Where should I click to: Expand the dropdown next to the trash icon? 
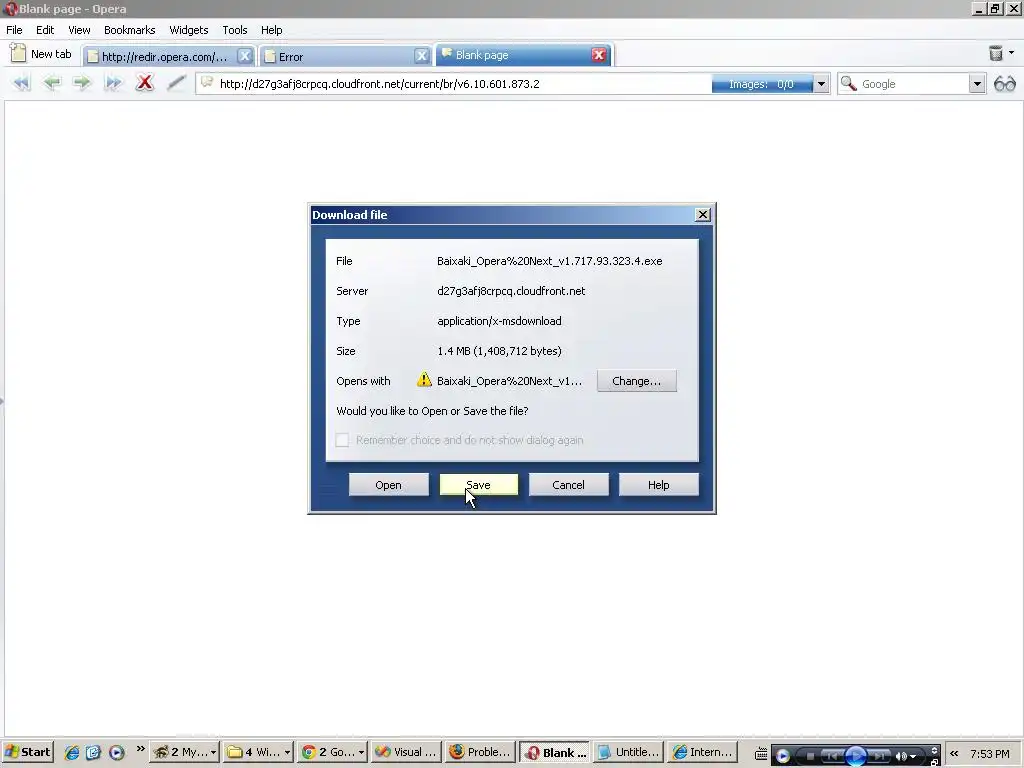(x=1012, y=53)
